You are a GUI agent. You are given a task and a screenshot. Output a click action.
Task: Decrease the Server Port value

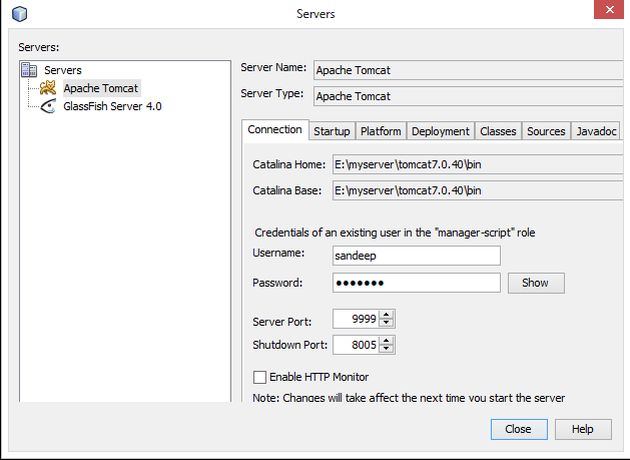(388, 325)
